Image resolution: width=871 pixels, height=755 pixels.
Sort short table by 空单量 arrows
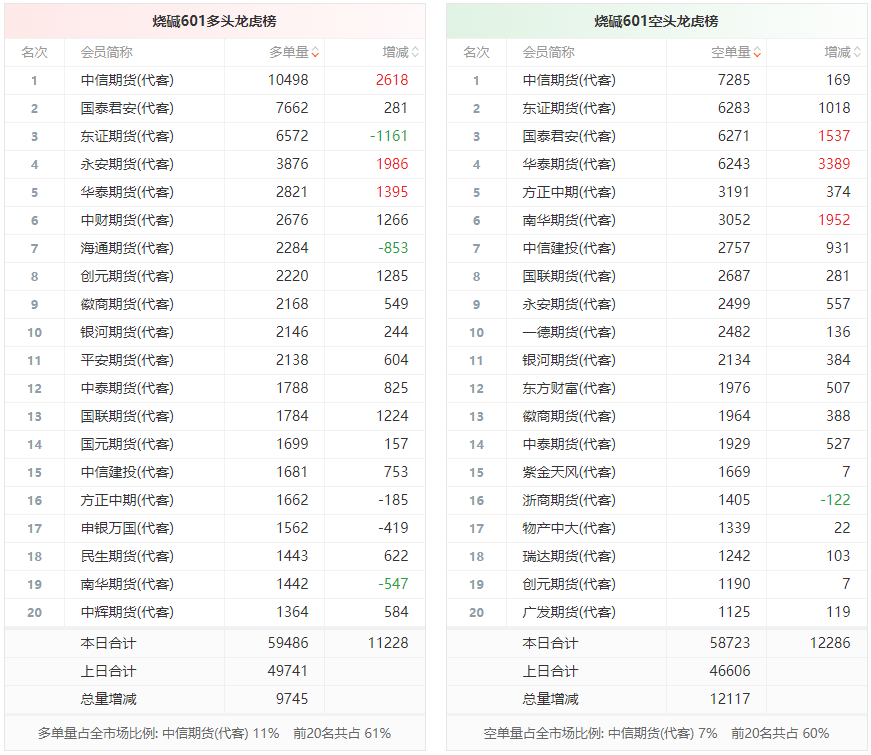757,52
